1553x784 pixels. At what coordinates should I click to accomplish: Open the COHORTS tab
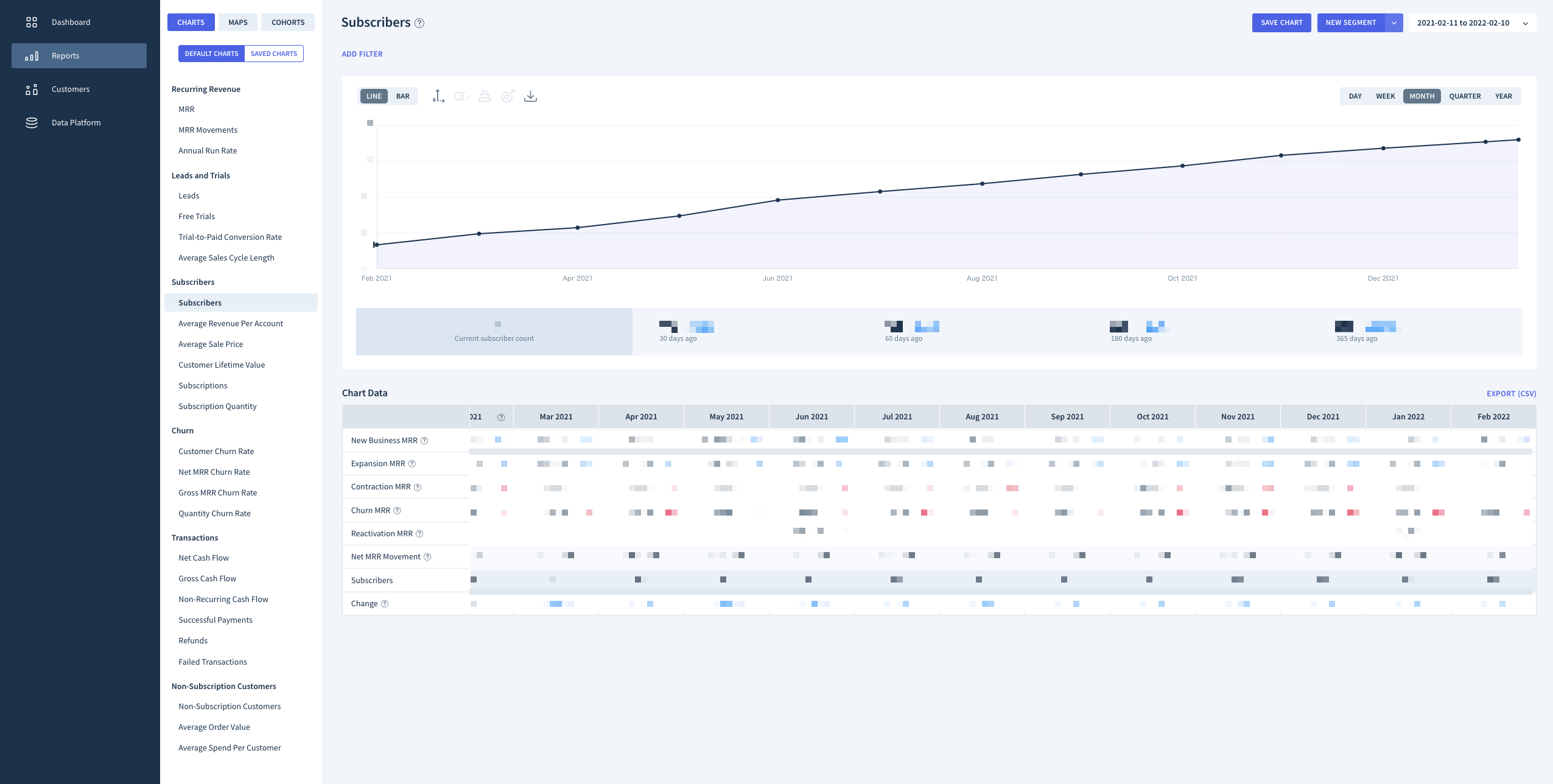(287, 23)
